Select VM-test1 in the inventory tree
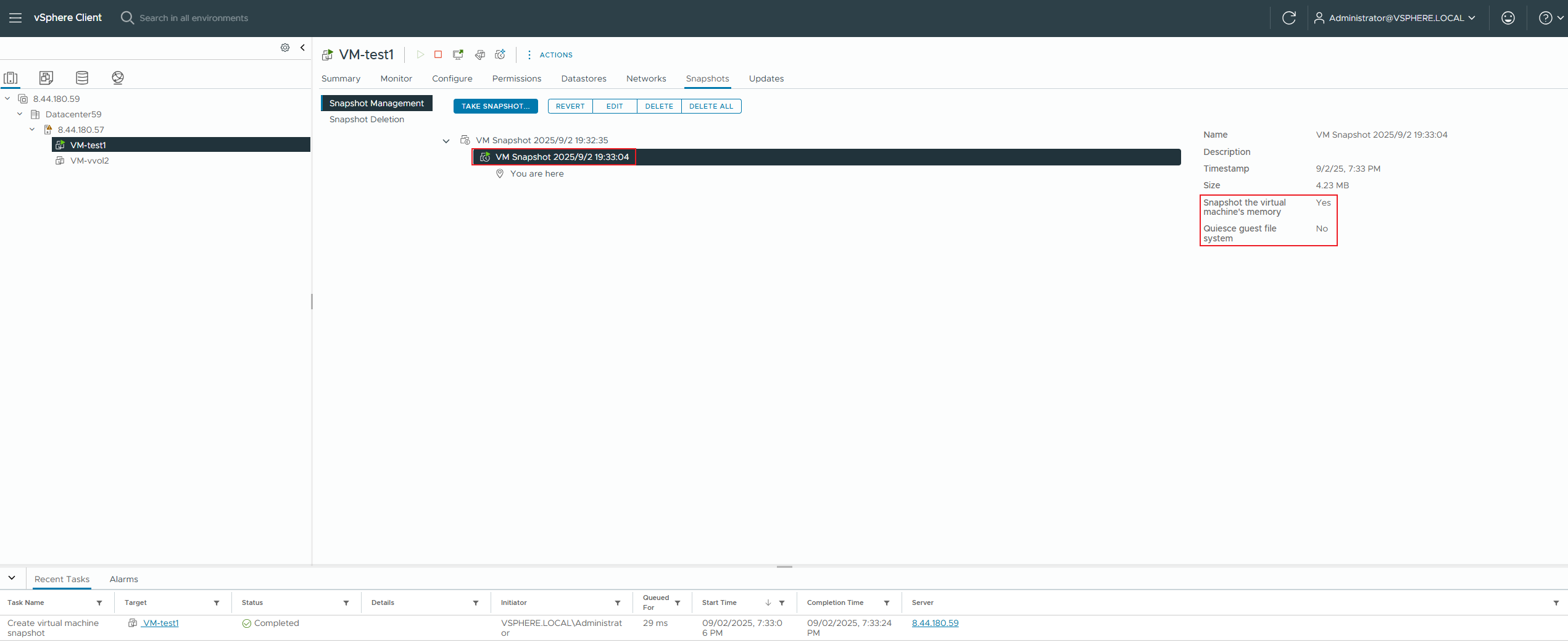 point(181,145)
